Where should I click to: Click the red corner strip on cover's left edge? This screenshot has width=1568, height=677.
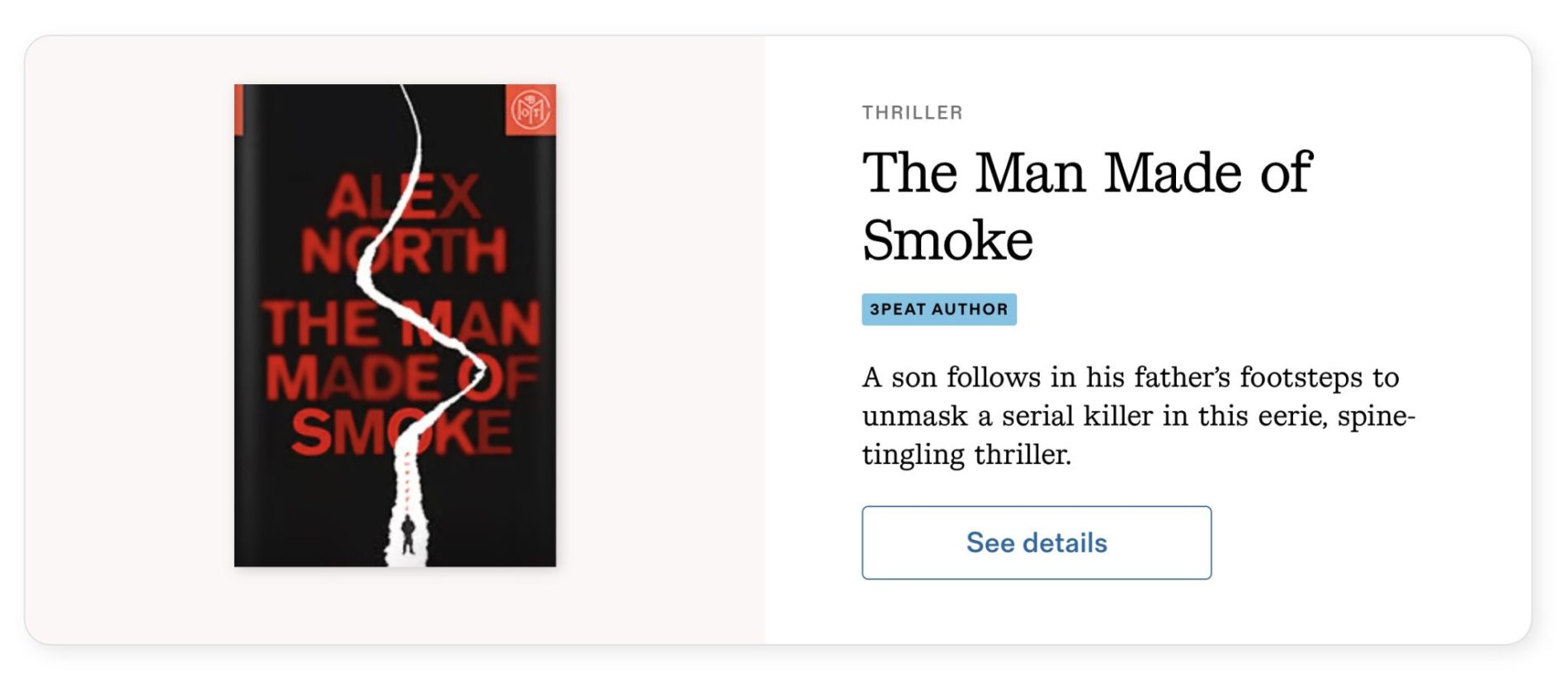[239, 110]
